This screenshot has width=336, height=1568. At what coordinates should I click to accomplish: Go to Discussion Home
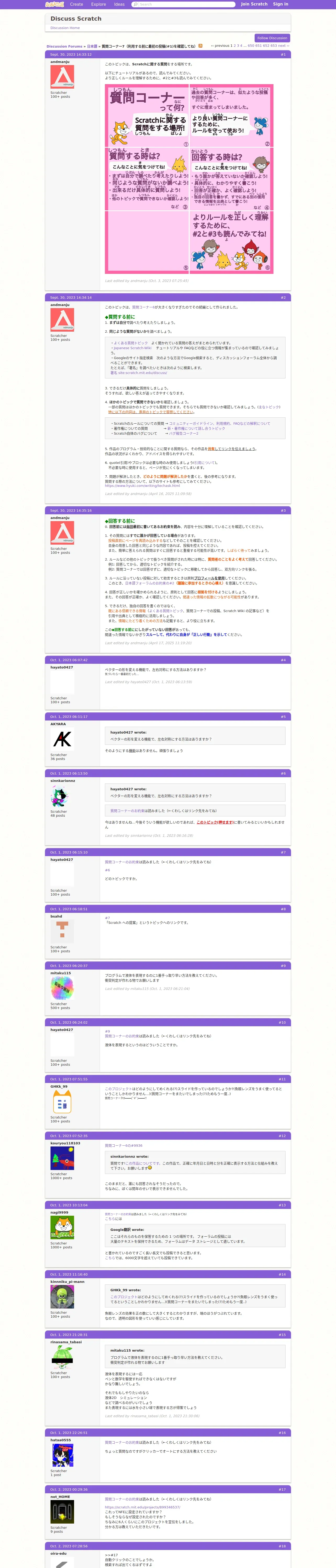click(65, 28)
